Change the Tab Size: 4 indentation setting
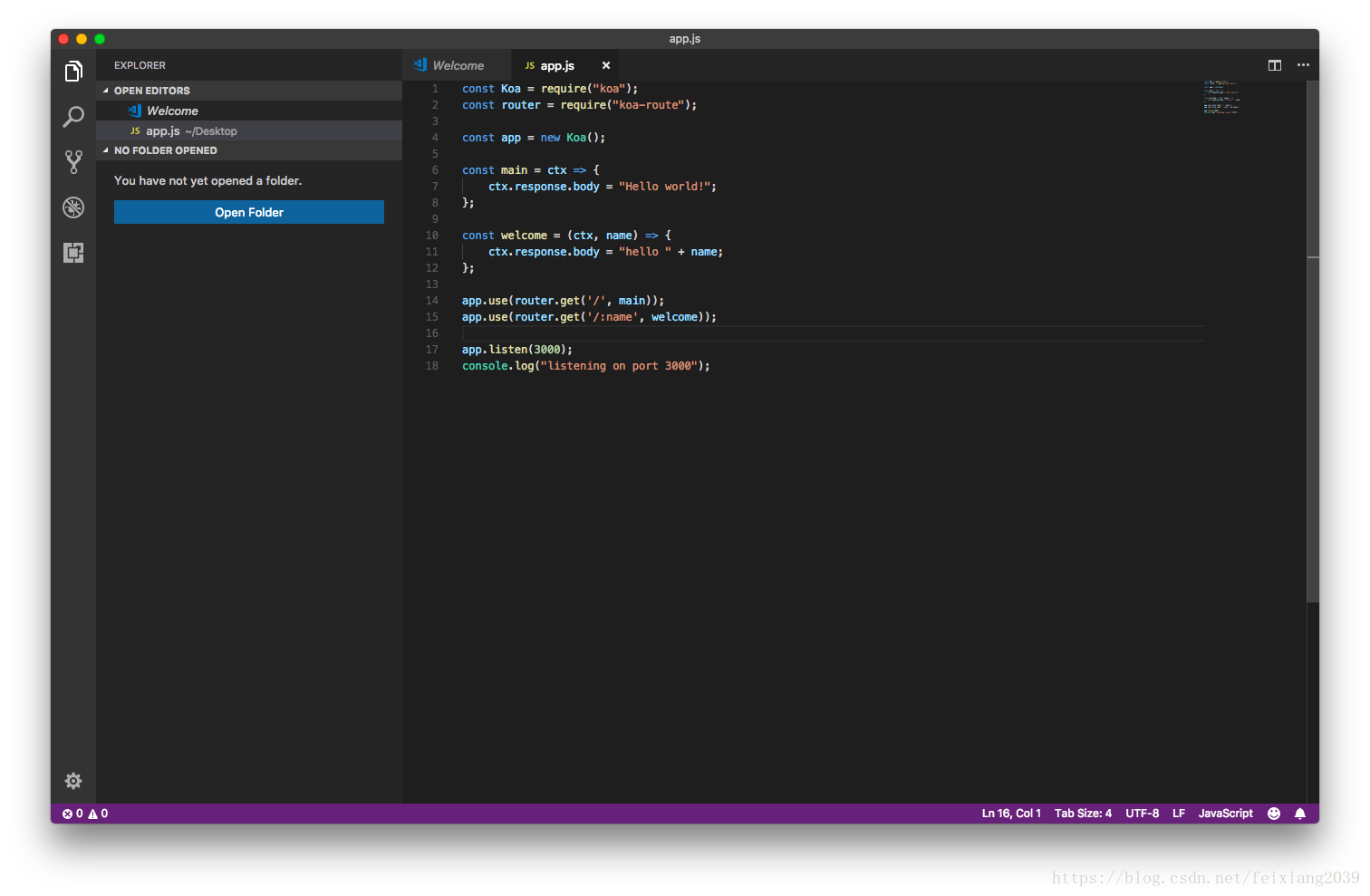 tap(1083, 814)
